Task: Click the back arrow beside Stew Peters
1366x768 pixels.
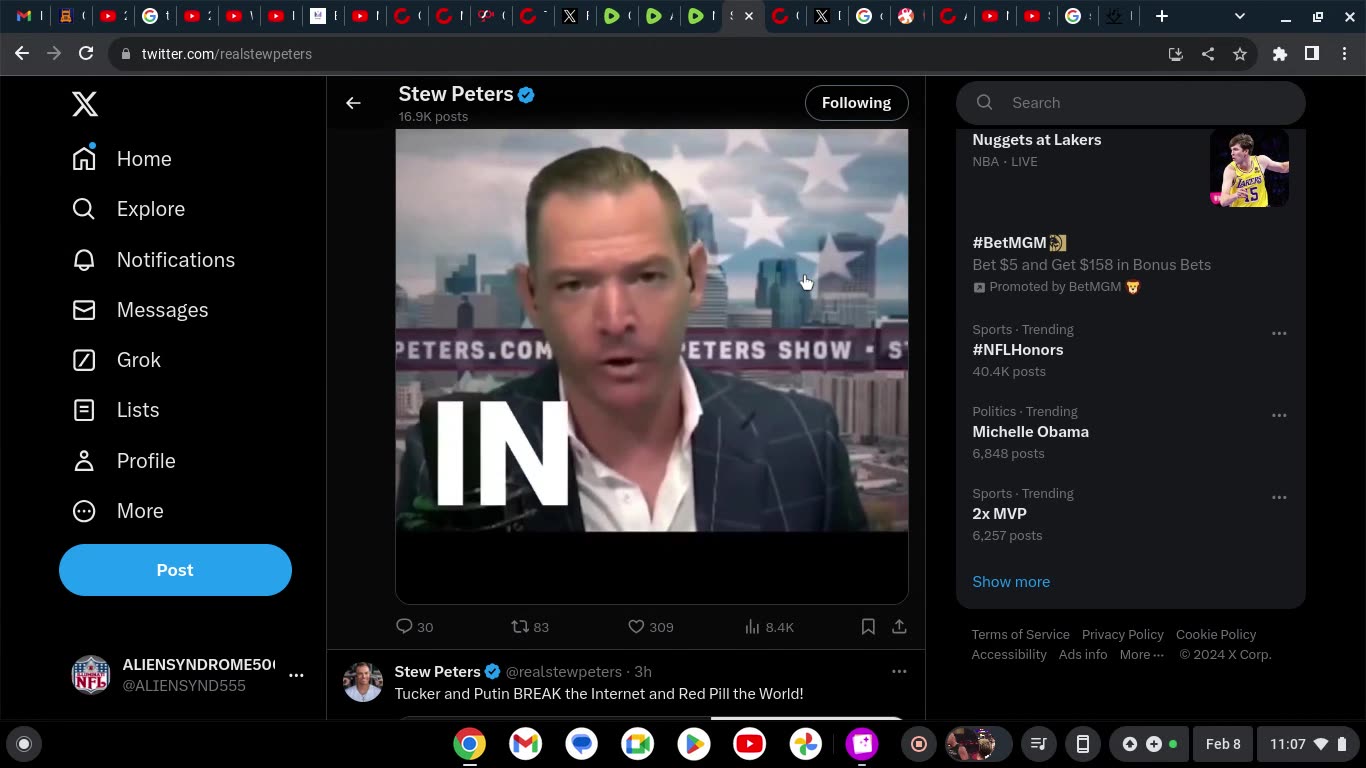Action: click(x=353, y=103)
